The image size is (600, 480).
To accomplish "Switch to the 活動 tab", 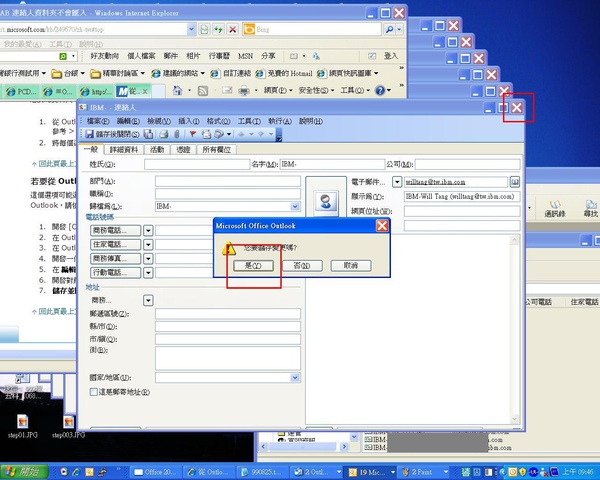I will point(157,150).
